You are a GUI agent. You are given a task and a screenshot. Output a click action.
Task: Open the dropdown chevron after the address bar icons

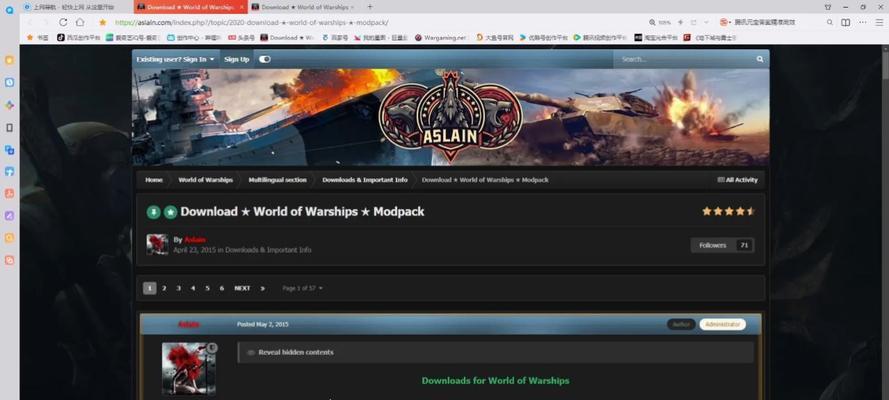pos(706,22)
